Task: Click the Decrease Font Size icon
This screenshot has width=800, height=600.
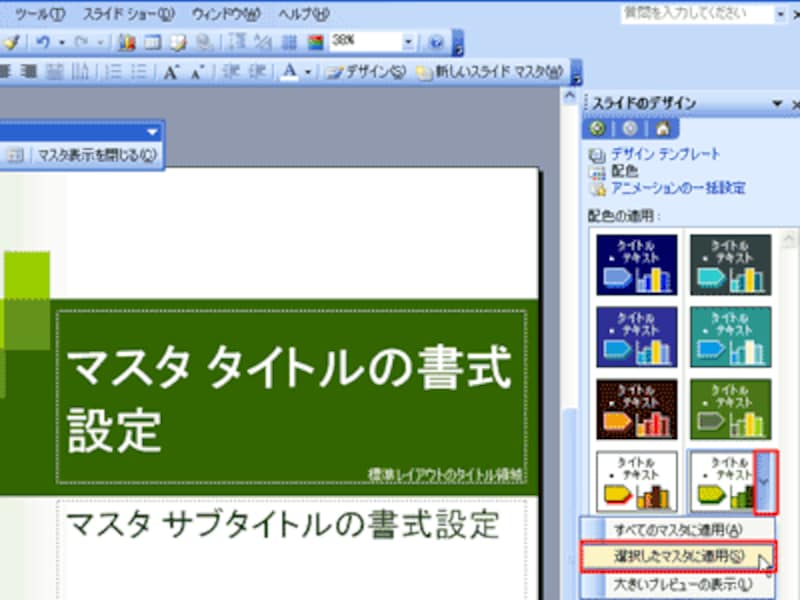Action: click(x=197, y=72)
